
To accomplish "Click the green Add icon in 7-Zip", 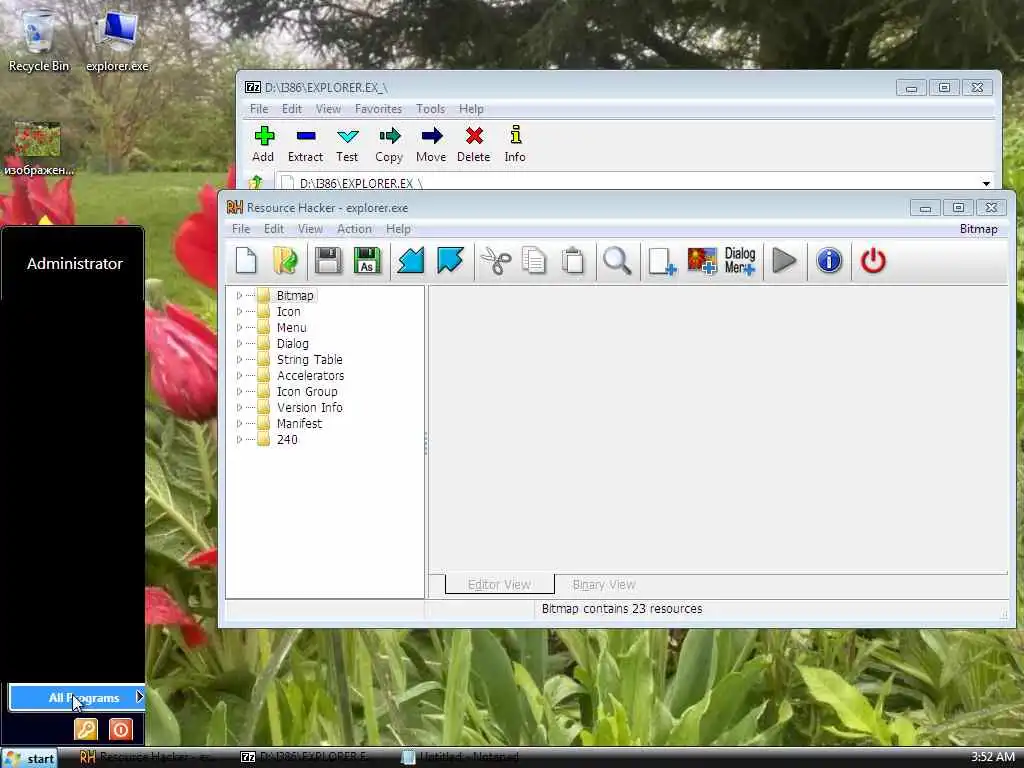I will click(263, 136).
